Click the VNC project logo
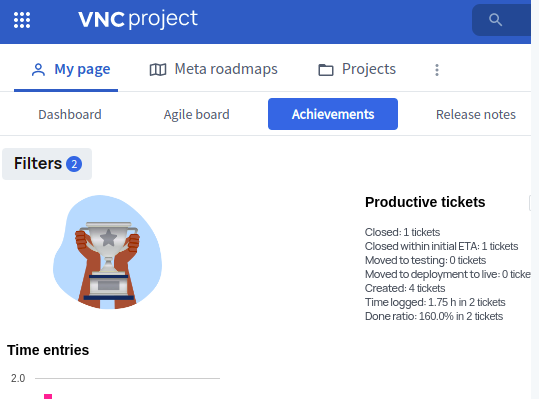This screenshot has height=399, width=539. point(138,19)
